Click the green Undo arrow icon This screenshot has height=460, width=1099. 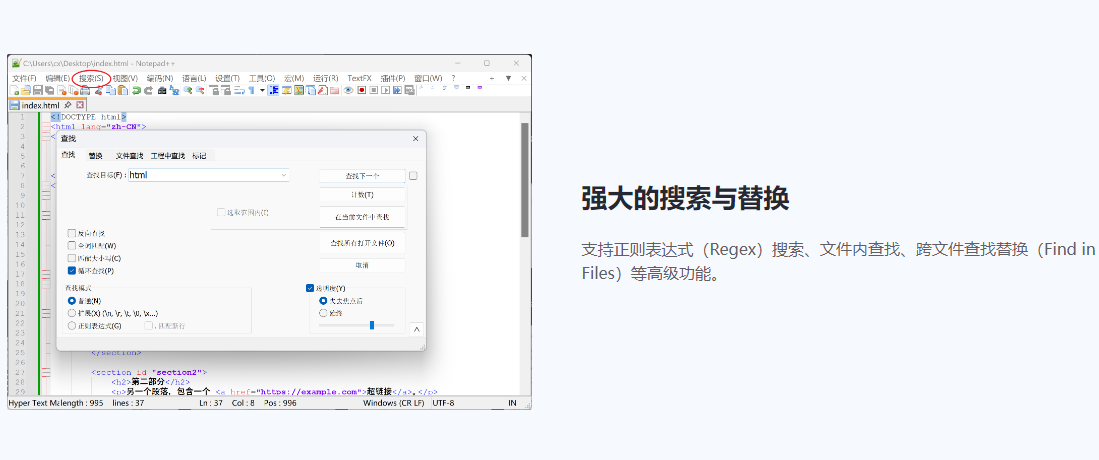click(x=136, y=90)
